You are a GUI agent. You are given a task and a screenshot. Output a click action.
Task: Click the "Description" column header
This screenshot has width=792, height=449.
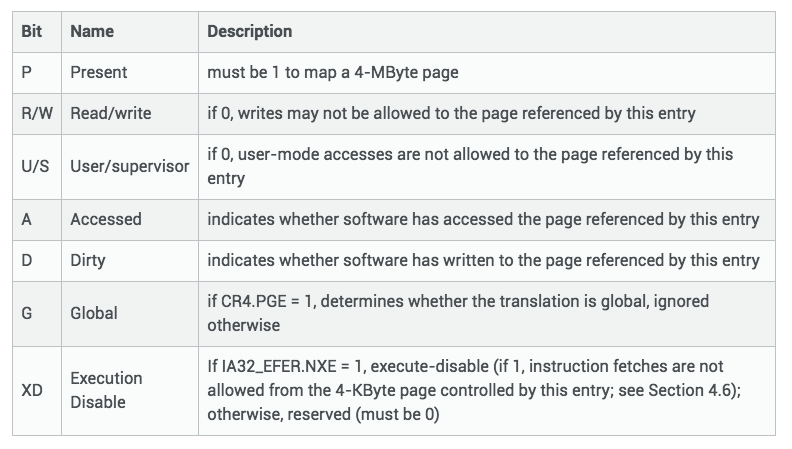click(x=249, y=31)
